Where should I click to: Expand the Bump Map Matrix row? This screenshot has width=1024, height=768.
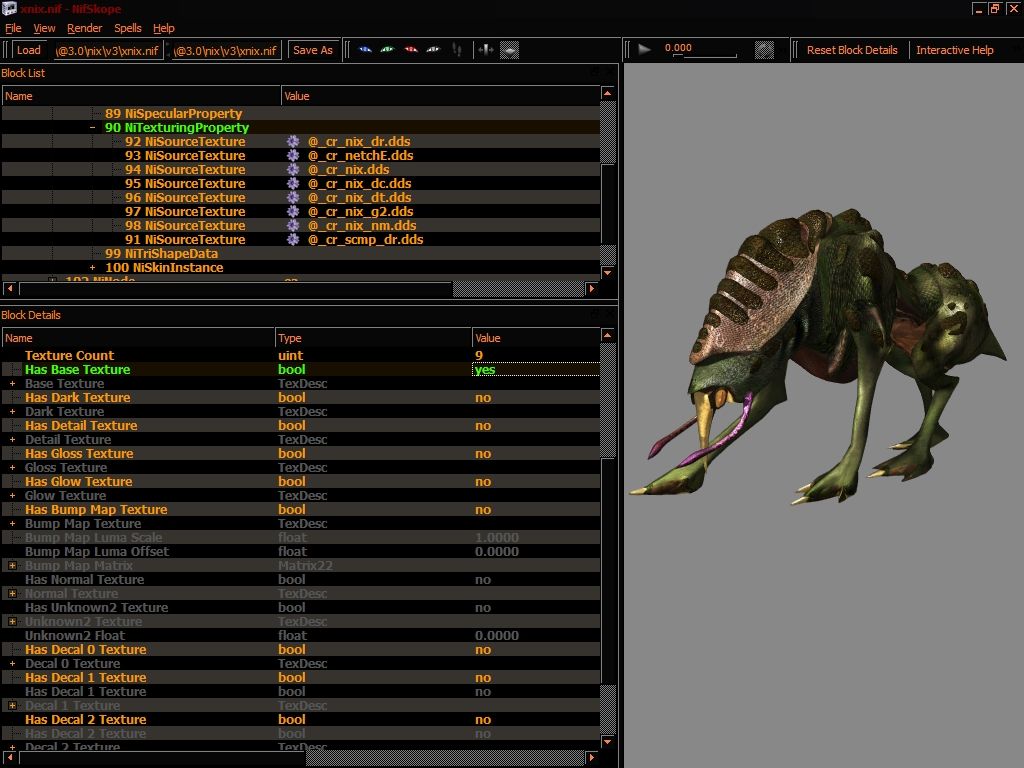click(12, 566)
